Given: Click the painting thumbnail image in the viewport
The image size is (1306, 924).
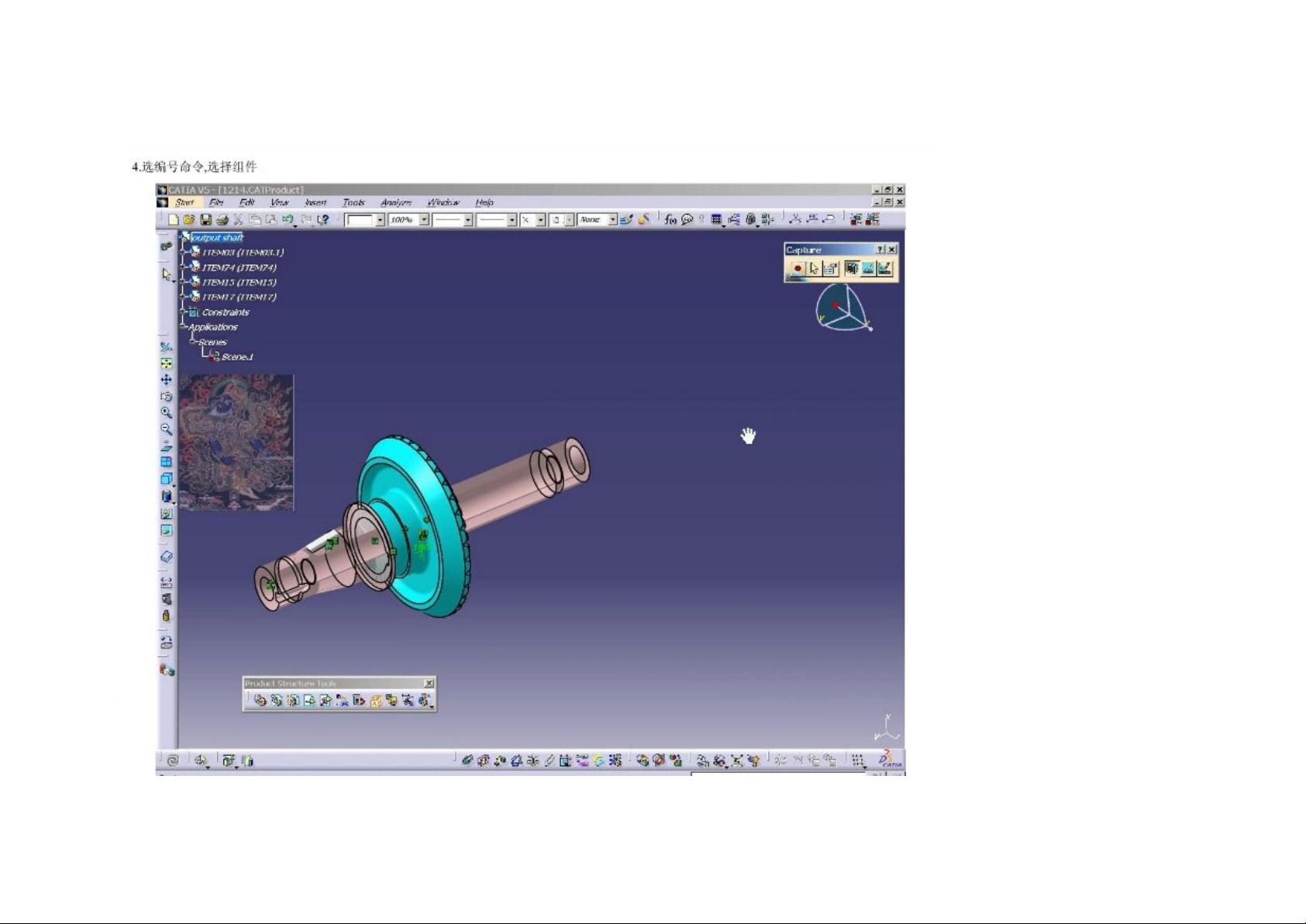Looking at the screenshot, I should coord(236,442).
